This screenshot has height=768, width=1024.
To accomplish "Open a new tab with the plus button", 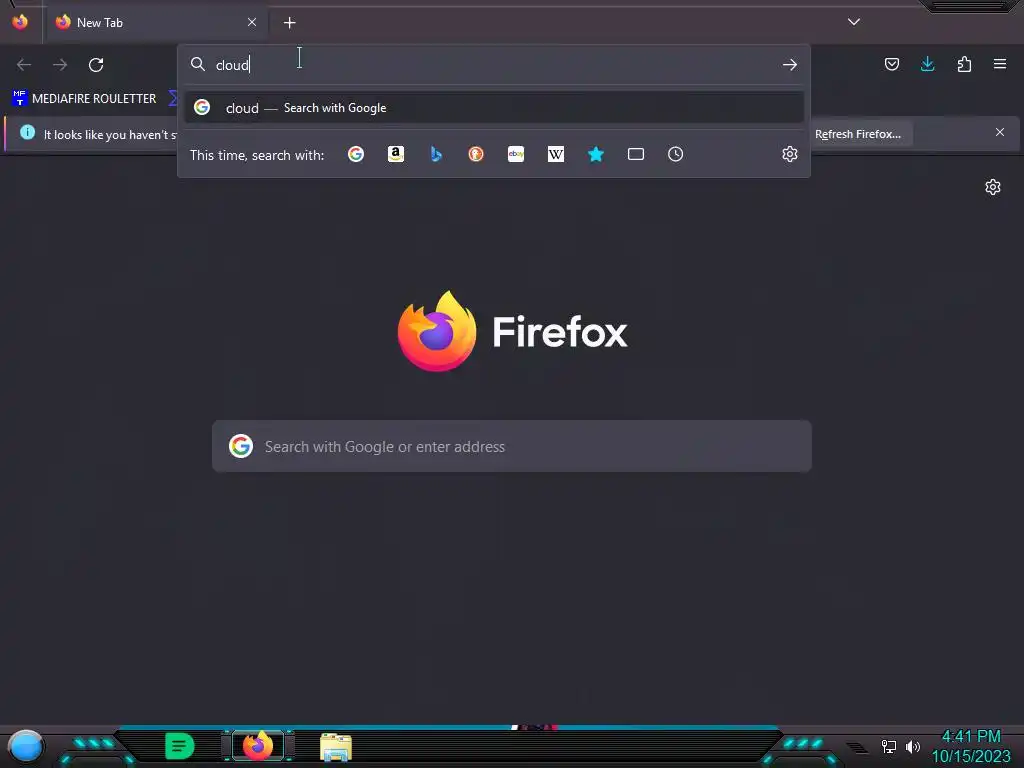I will [x=289, y=23].
